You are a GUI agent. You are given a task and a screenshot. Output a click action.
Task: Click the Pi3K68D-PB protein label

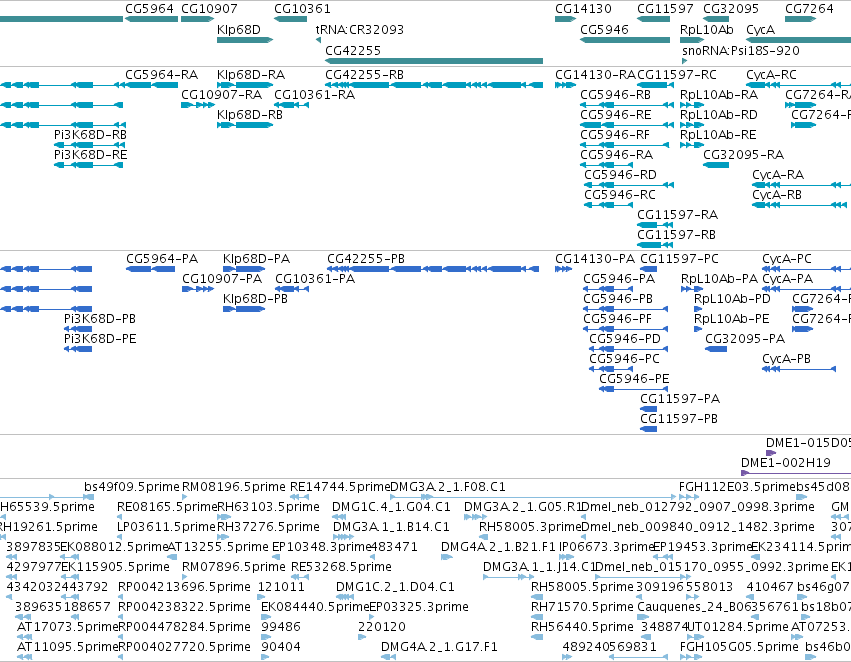pyautogui.click(x=100, y=319)
